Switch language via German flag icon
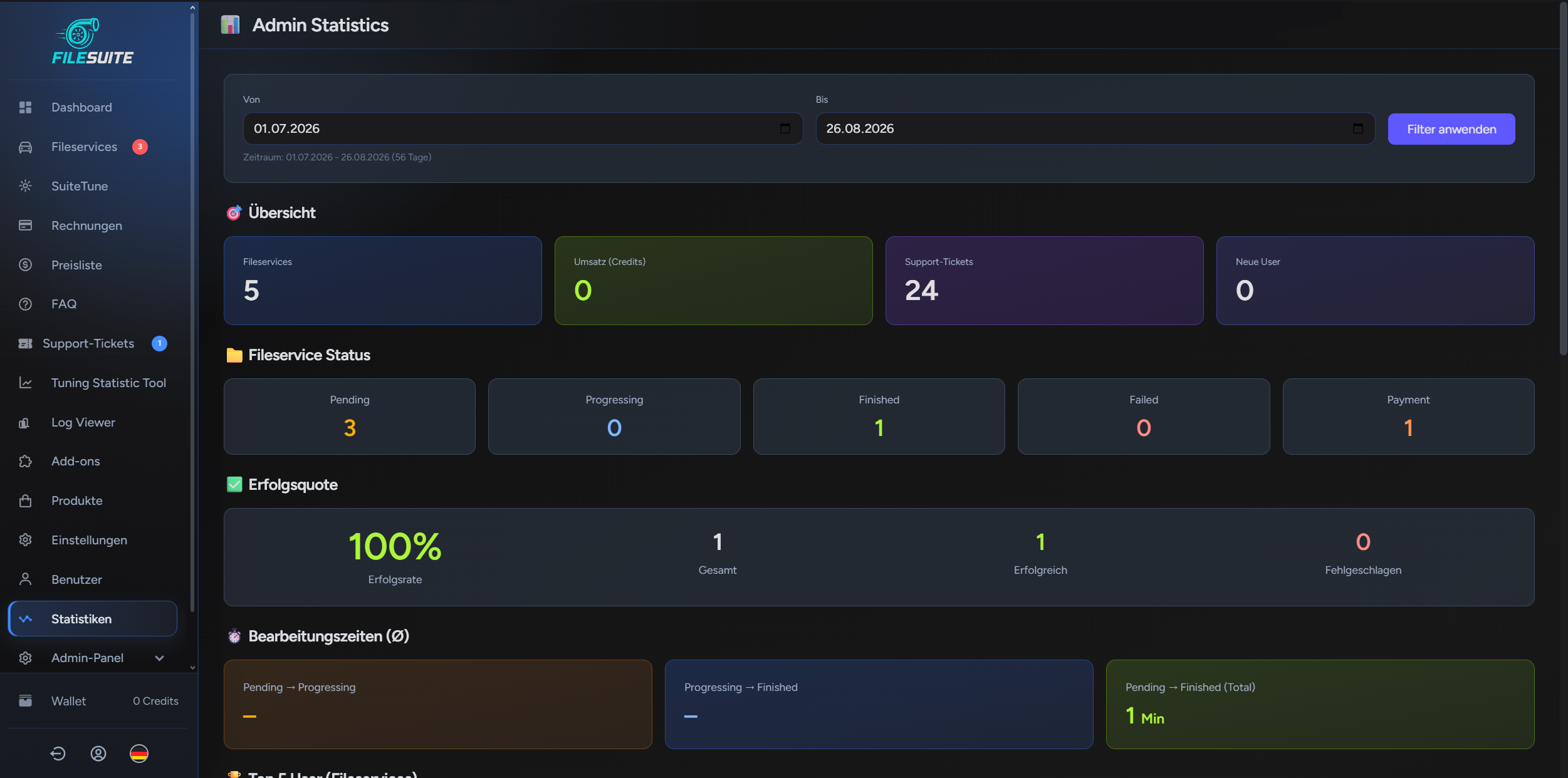Image resolution: width=1568 pixels, height=778 pixels. (x=139, y=754)
